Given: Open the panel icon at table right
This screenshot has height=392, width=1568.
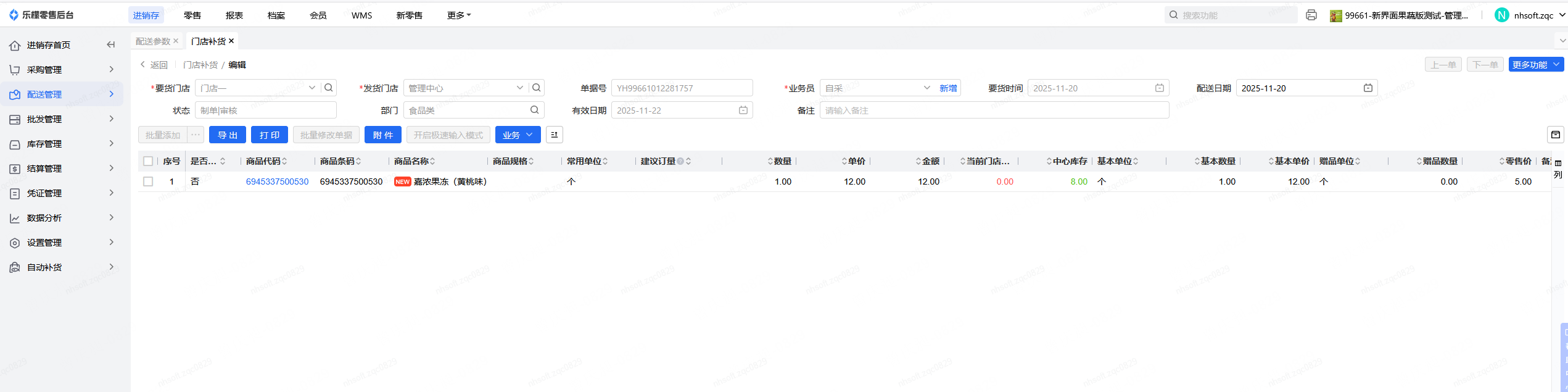Looking at the screenshot, I should [x=1556, y=135].
